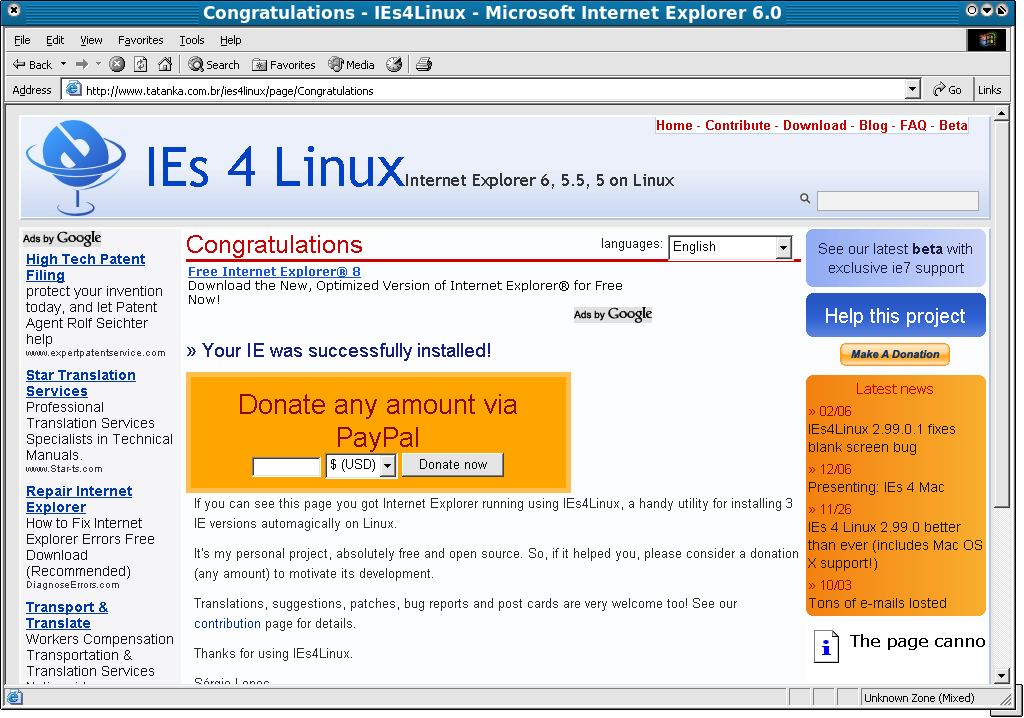Go to the Home page icon in toolbar
Image resolution: width=1024 pixels, height=718 pixels.
[165, 64]
